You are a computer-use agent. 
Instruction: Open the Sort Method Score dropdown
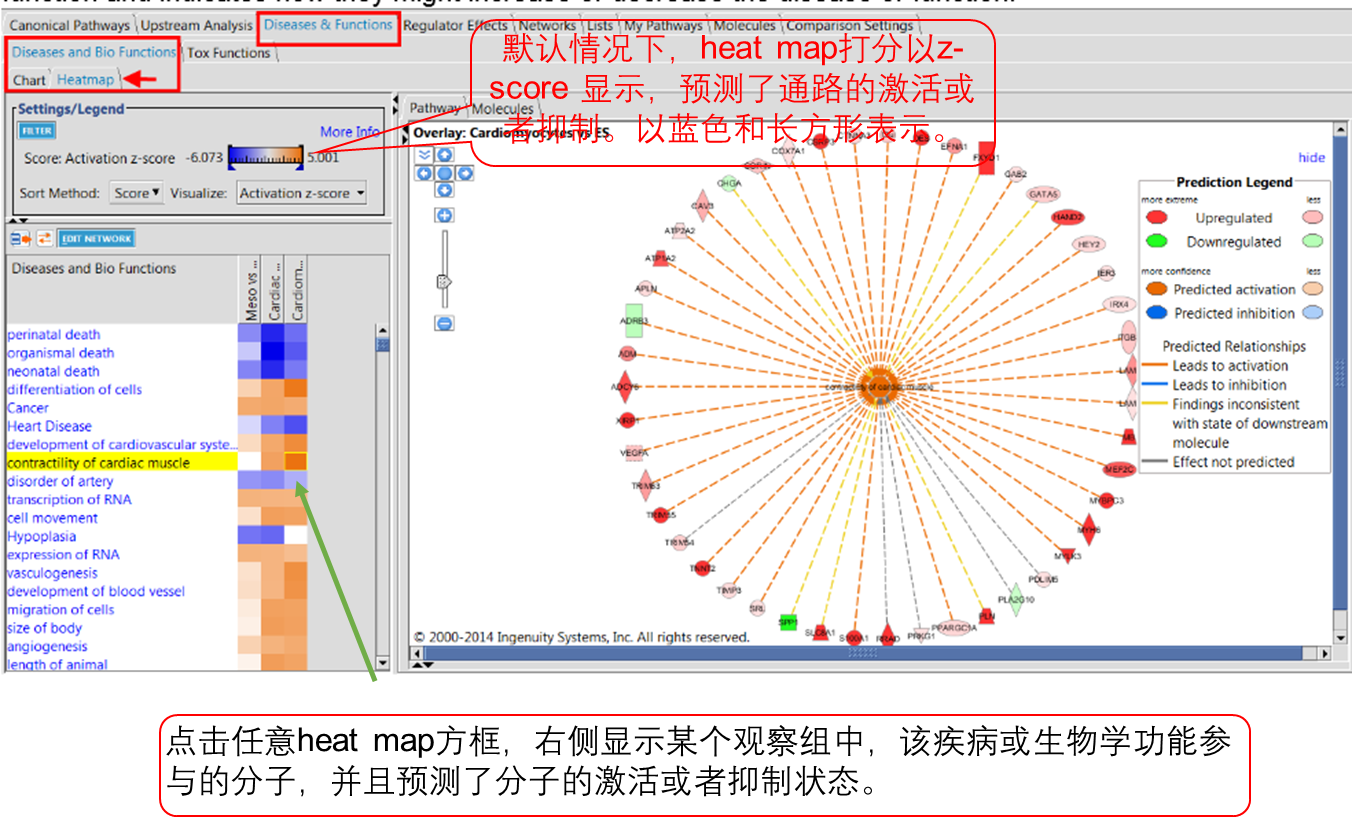136,194
